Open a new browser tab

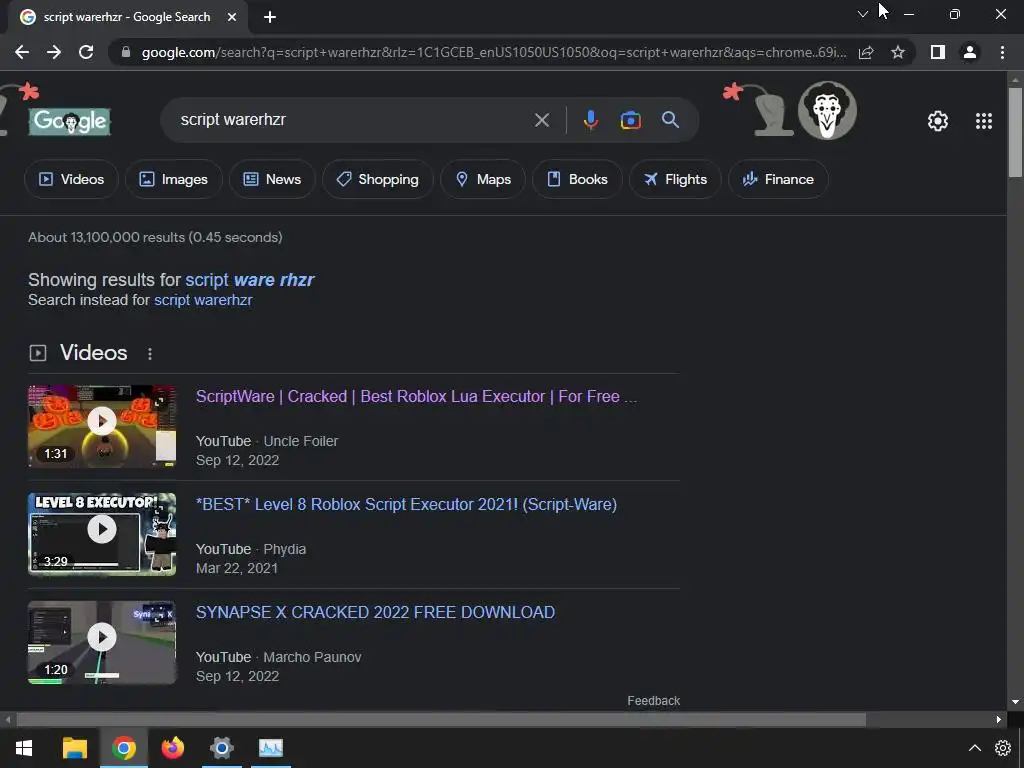(270, 17)
